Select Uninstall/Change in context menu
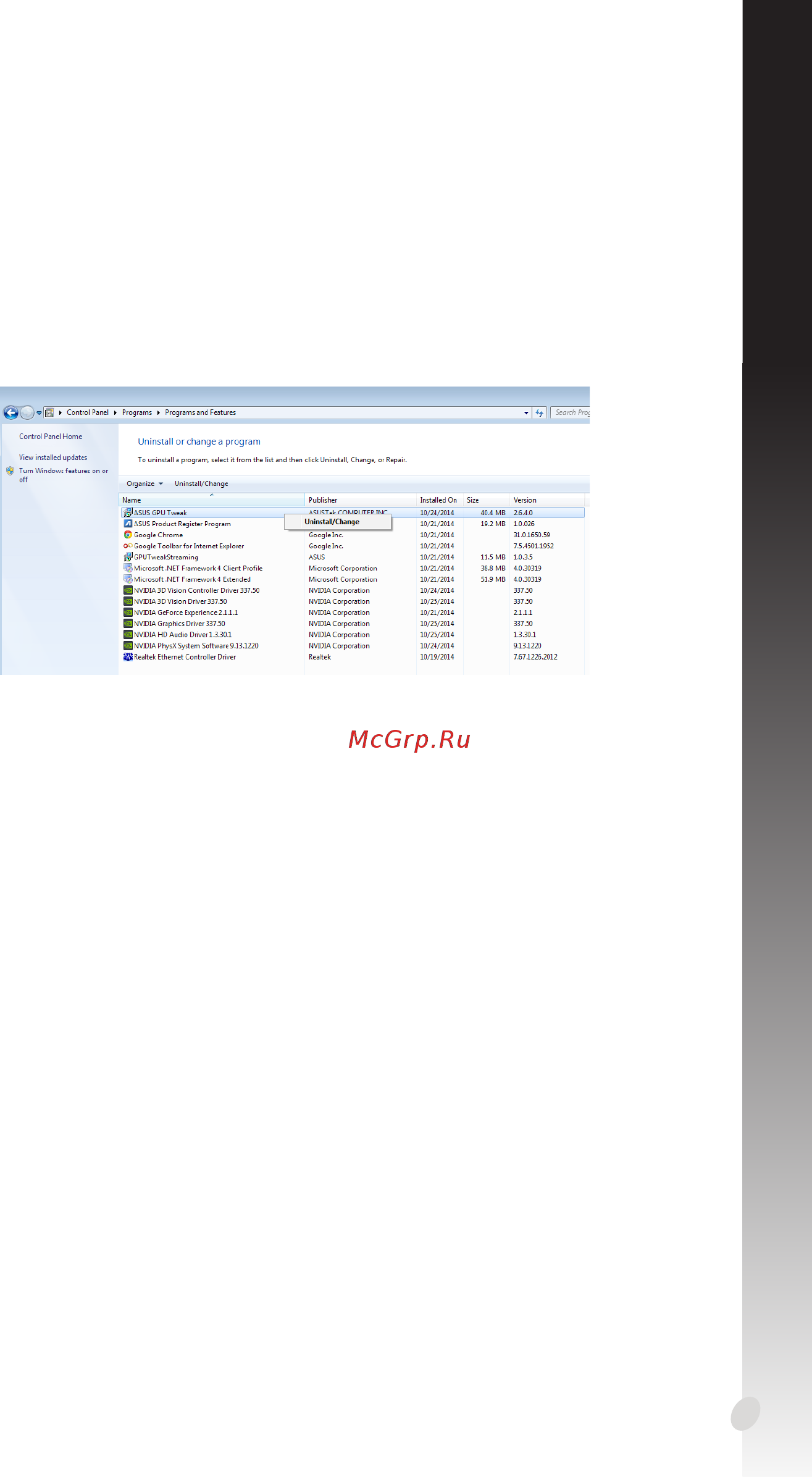Viewport: 812px width, 1477px height. (338, 522)
